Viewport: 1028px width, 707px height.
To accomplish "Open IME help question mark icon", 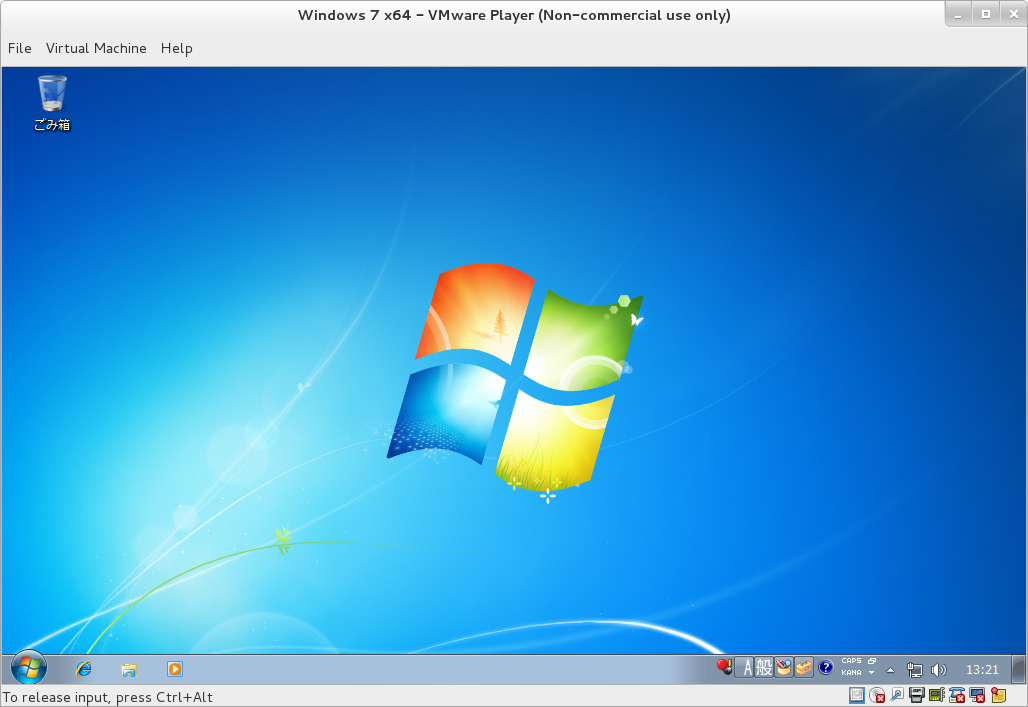I will pyautogui.click(x=826, y=668).
